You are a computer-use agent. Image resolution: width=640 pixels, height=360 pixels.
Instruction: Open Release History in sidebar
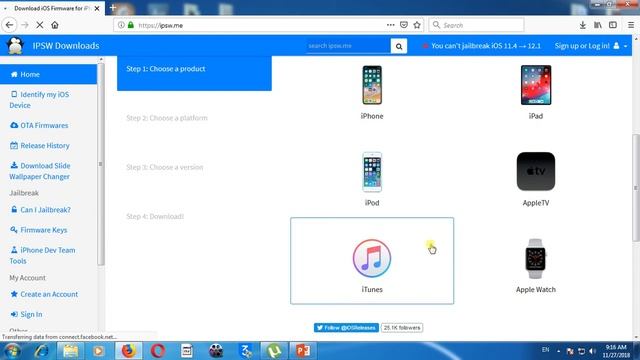40,145
